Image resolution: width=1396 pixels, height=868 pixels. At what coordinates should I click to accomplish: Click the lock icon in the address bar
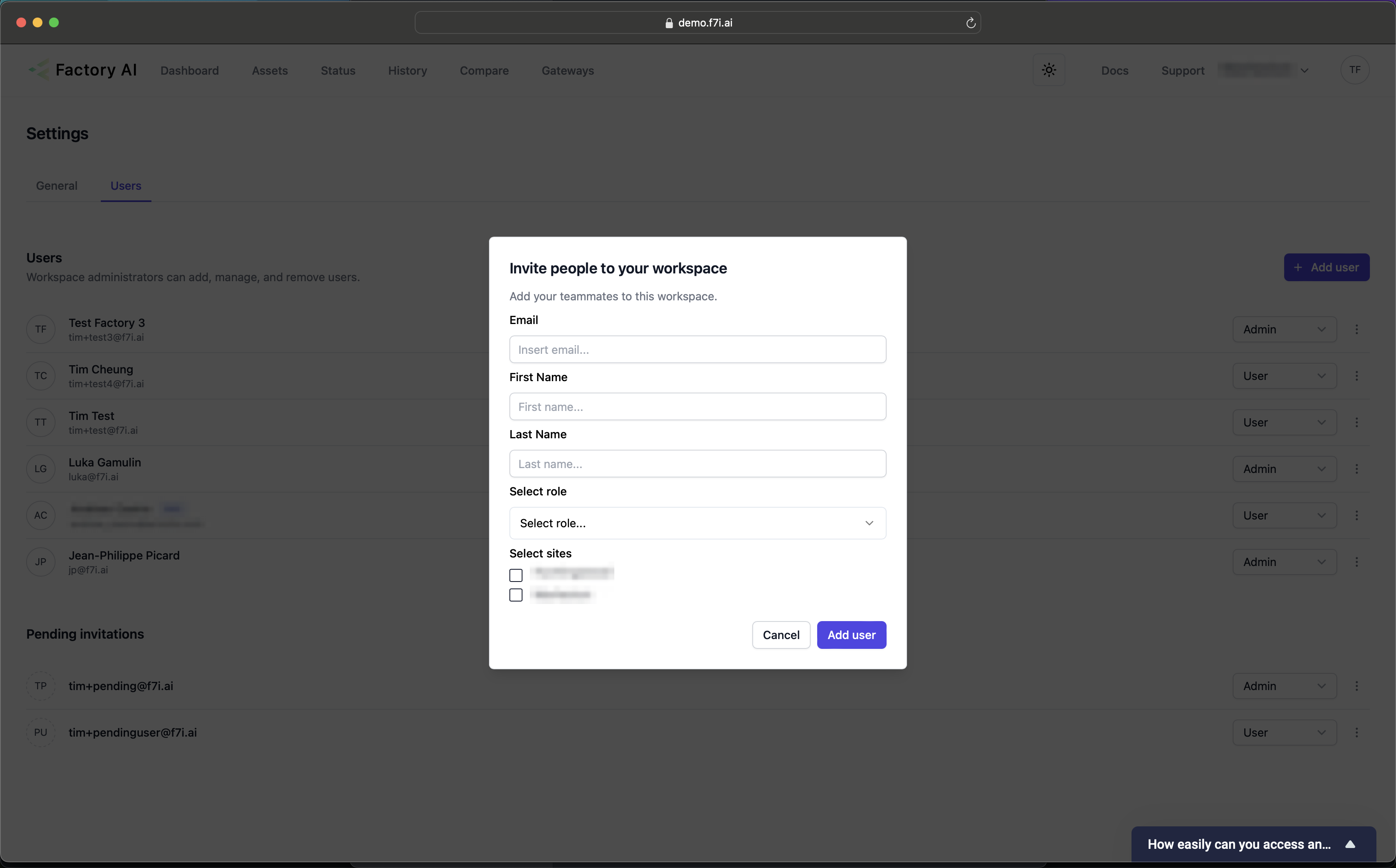click(669, 23)
